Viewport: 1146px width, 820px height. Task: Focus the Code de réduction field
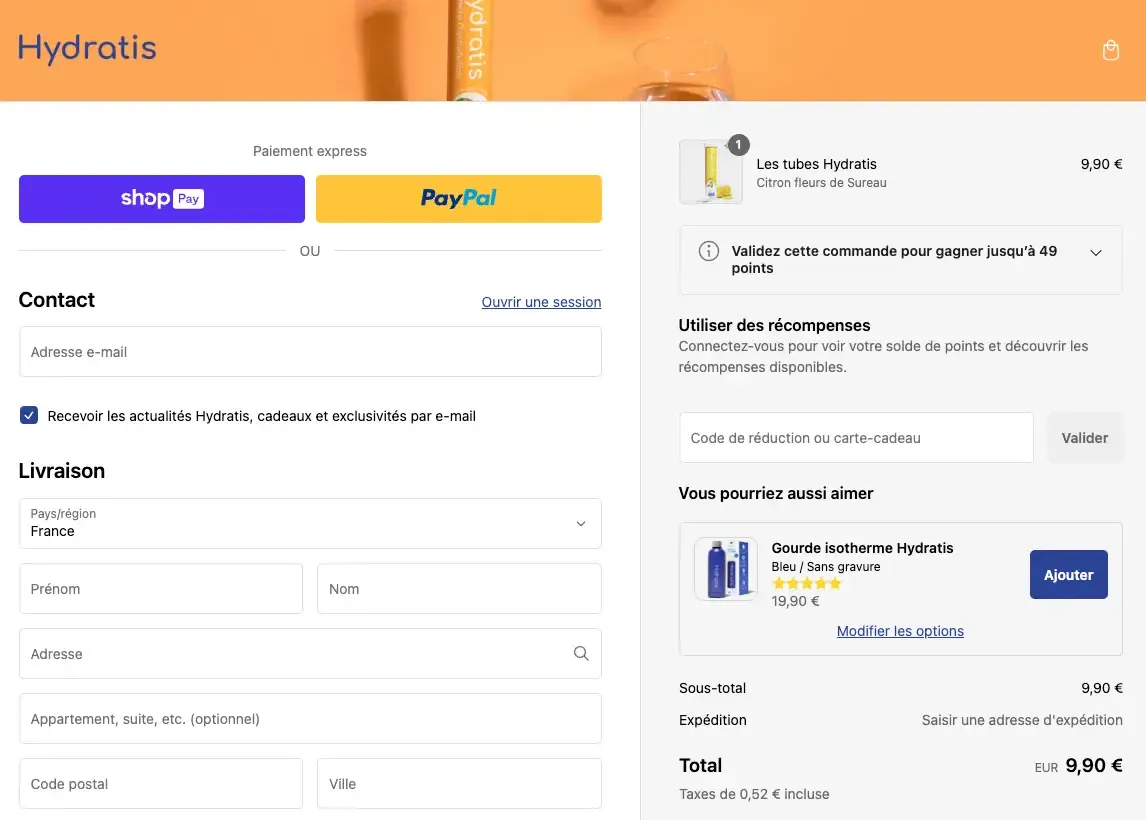857,438
